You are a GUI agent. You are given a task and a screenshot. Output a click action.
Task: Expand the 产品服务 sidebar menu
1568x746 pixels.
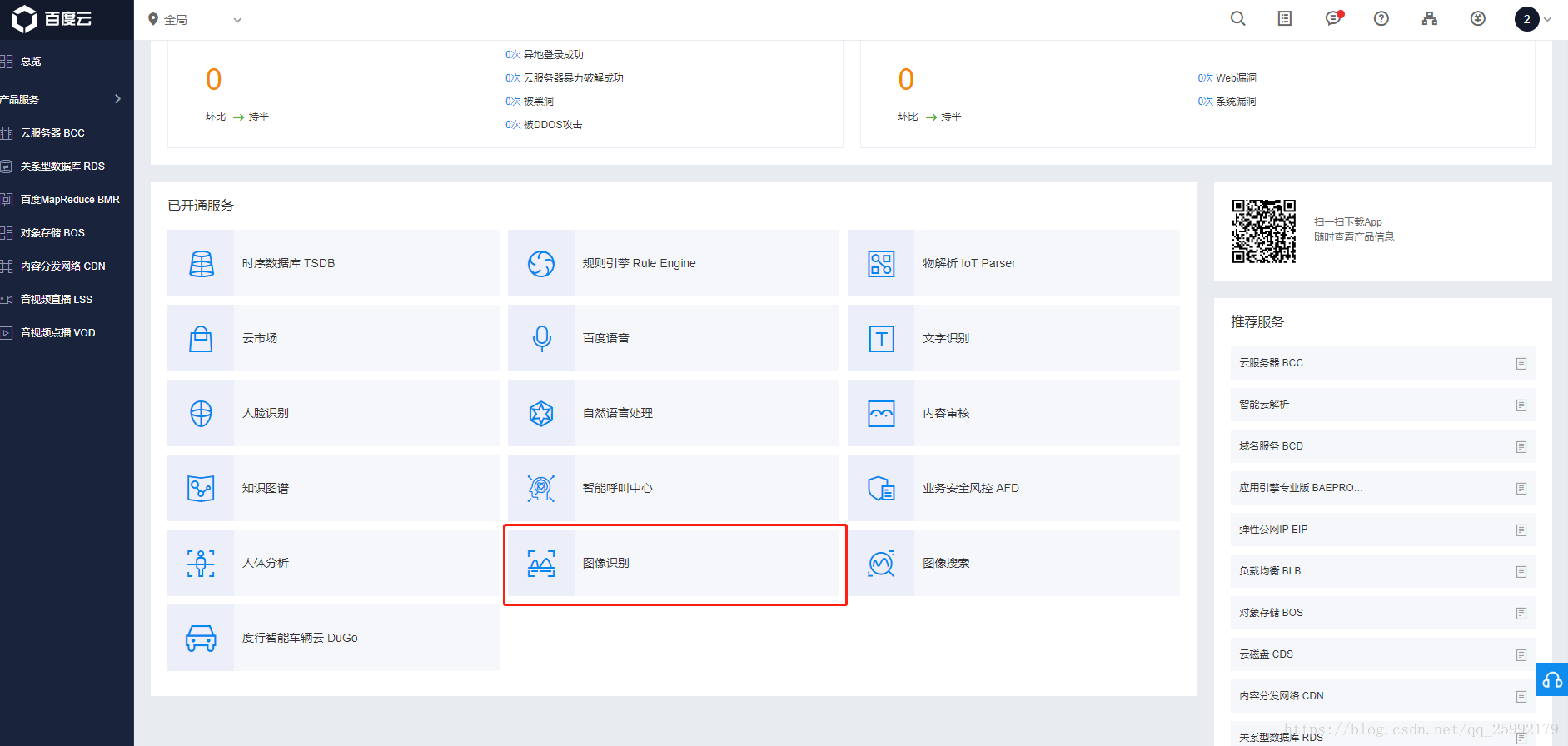[62, 99]
